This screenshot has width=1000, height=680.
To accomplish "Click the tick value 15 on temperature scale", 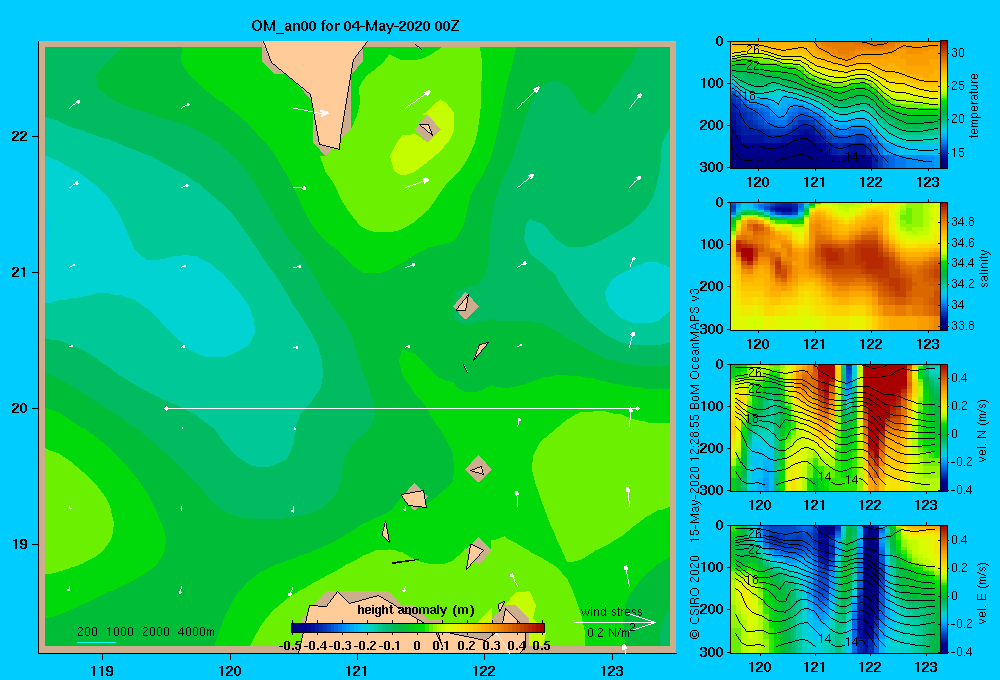I will click(x=958, y=152).
